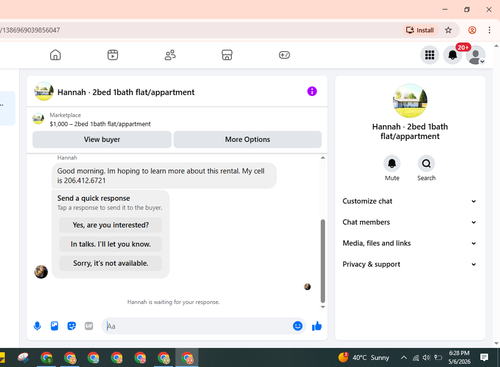This screenshot has width=500, height=367.
Task: Click the chat scroll down arrow
Action: tap(323, 307)
